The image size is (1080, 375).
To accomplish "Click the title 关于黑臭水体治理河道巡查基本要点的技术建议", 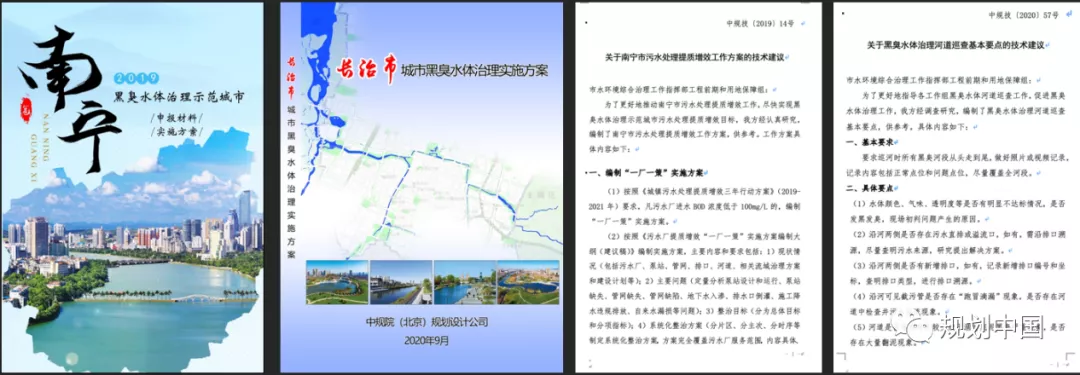I will 955,45.
